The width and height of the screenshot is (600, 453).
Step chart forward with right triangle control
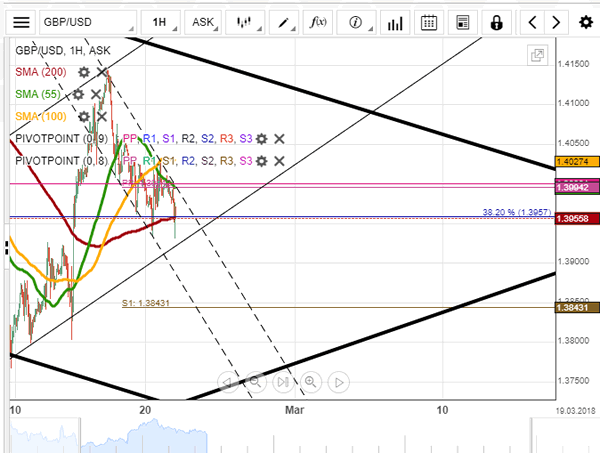point(339,382)
